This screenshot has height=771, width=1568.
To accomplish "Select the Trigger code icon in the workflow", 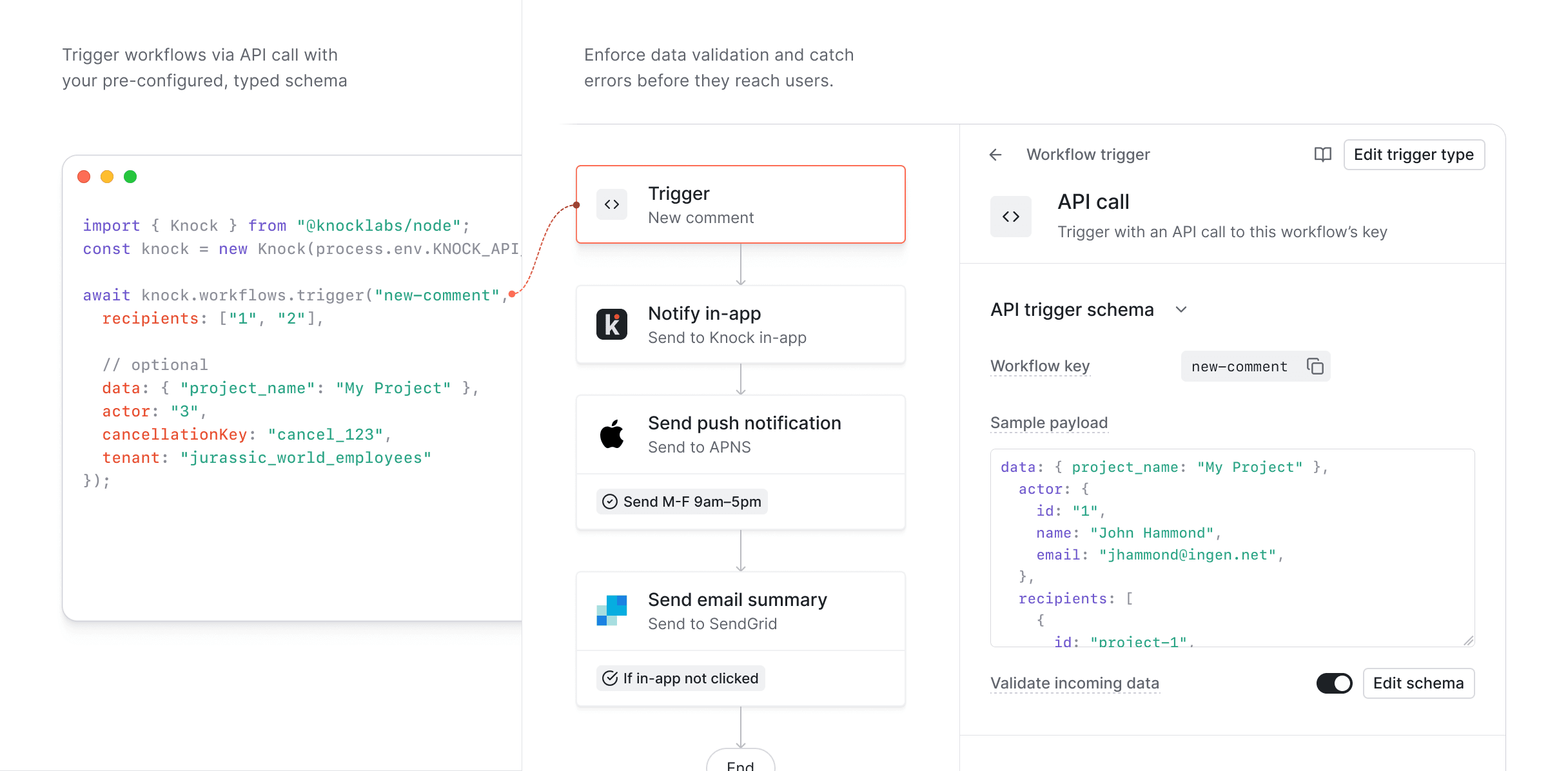I will click(x=611, y=204).
